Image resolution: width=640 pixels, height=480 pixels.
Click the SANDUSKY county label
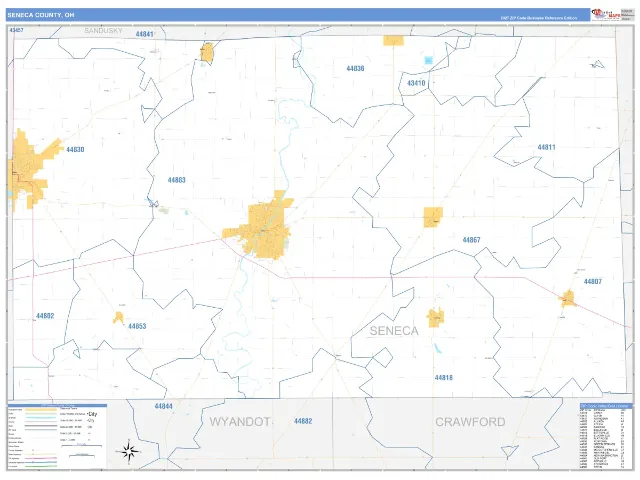[103, 31]
